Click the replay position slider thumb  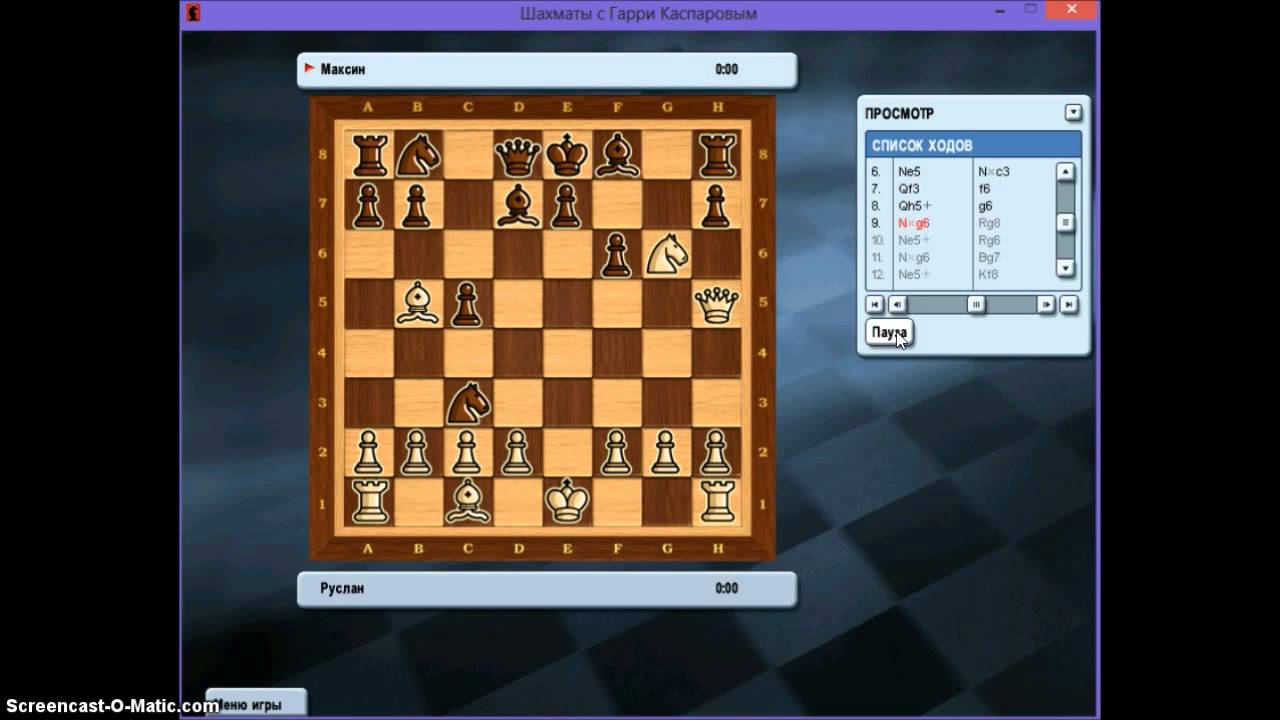click(976, 305)
